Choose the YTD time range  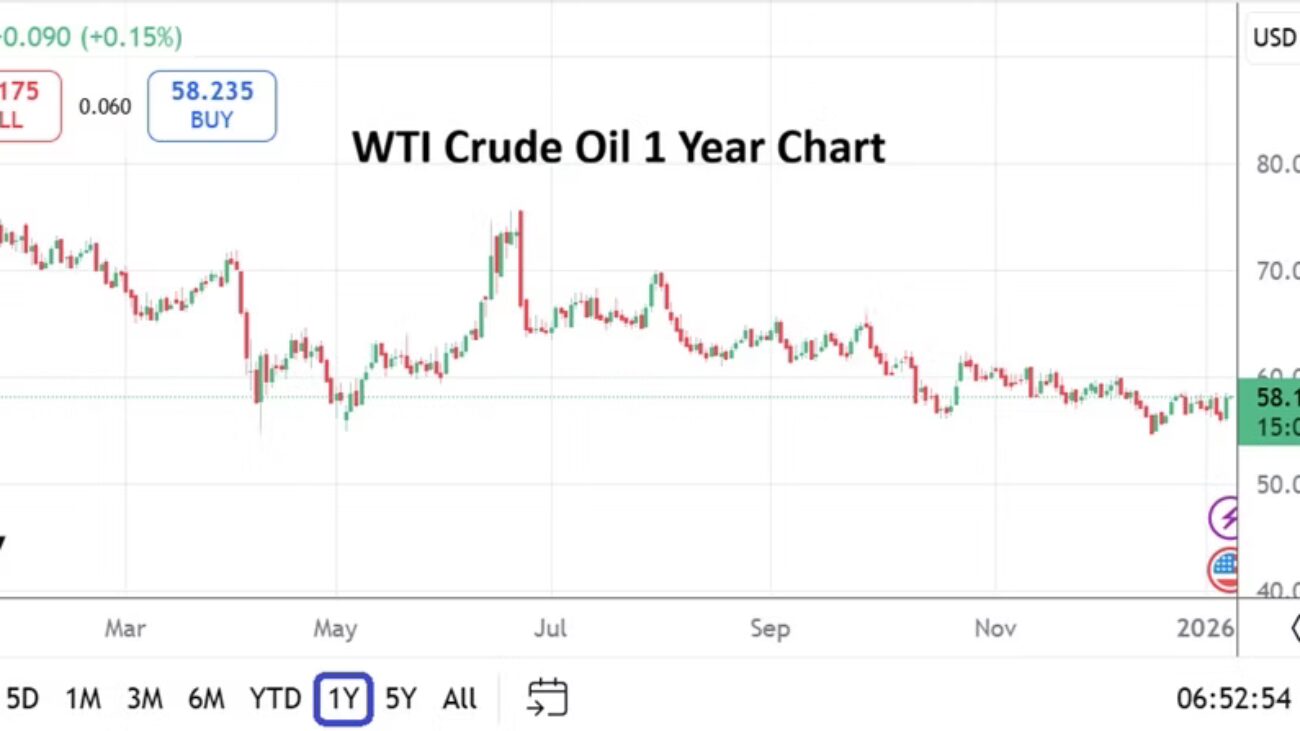(275, 698)
